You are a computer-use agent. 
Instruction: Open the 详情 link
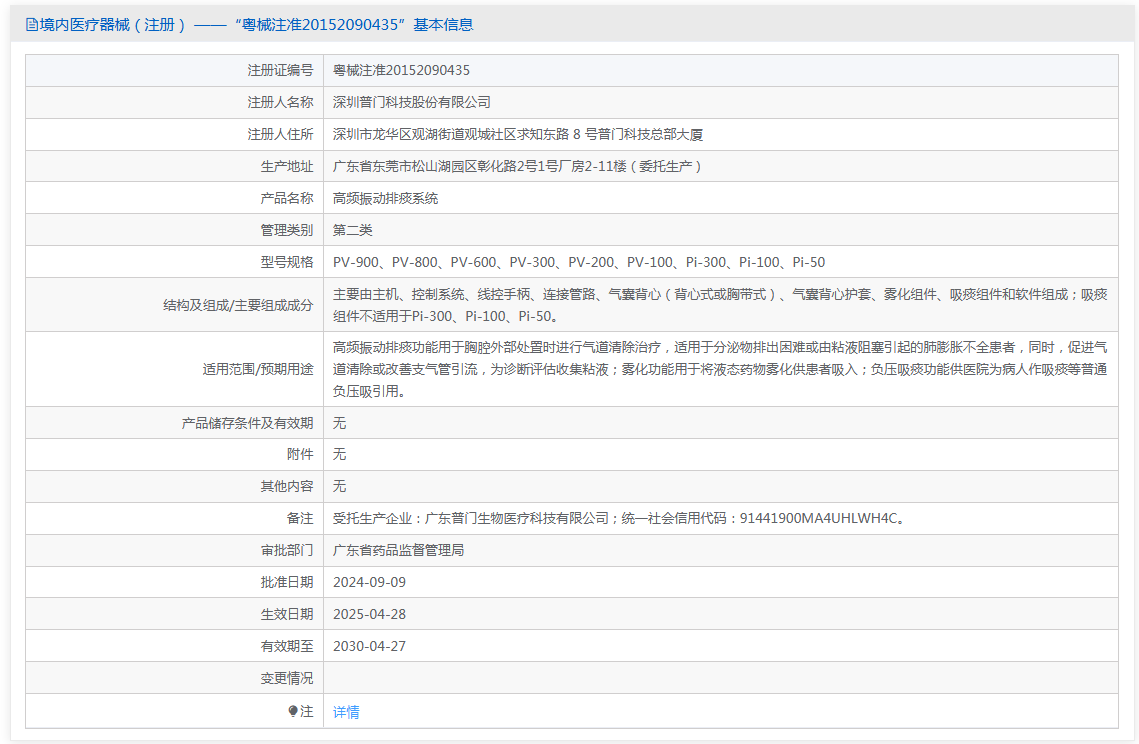point(346,712)
